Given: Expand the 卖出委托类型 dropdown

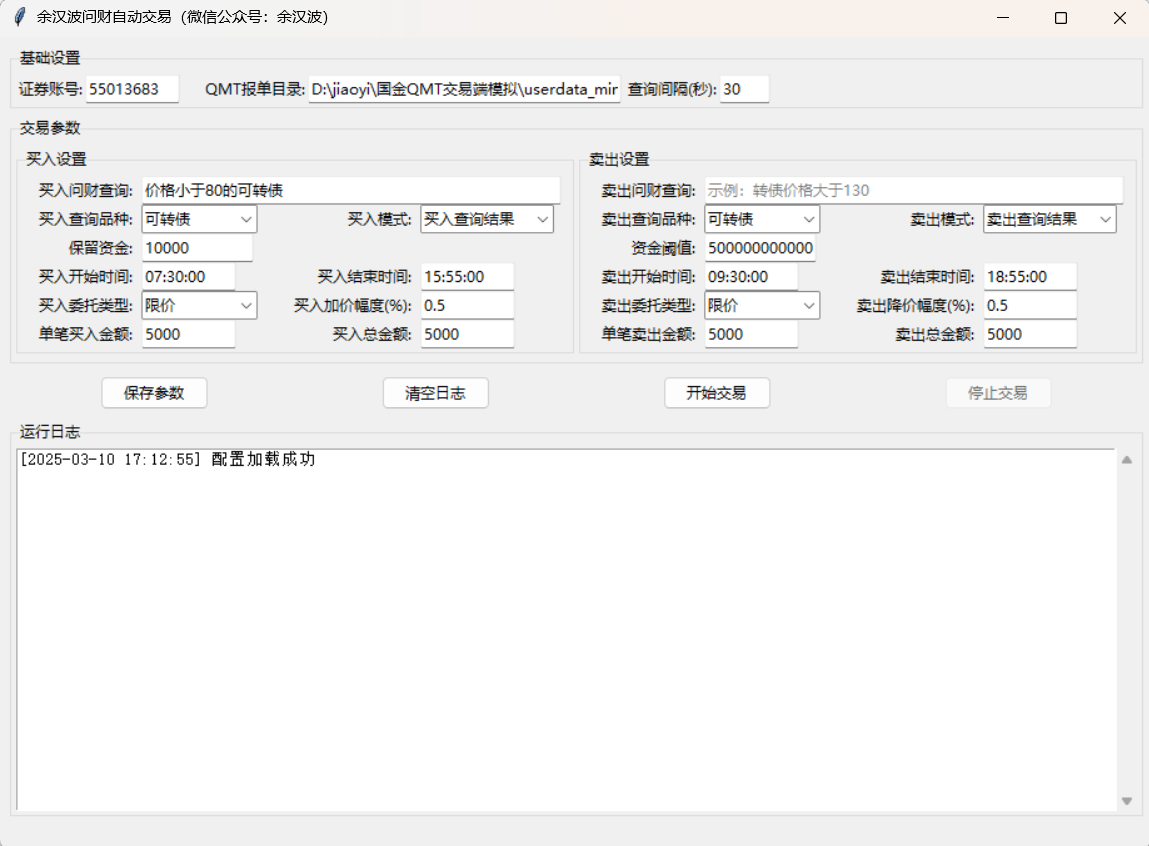Looking at the screenshot, I should (x=761, y=305).
